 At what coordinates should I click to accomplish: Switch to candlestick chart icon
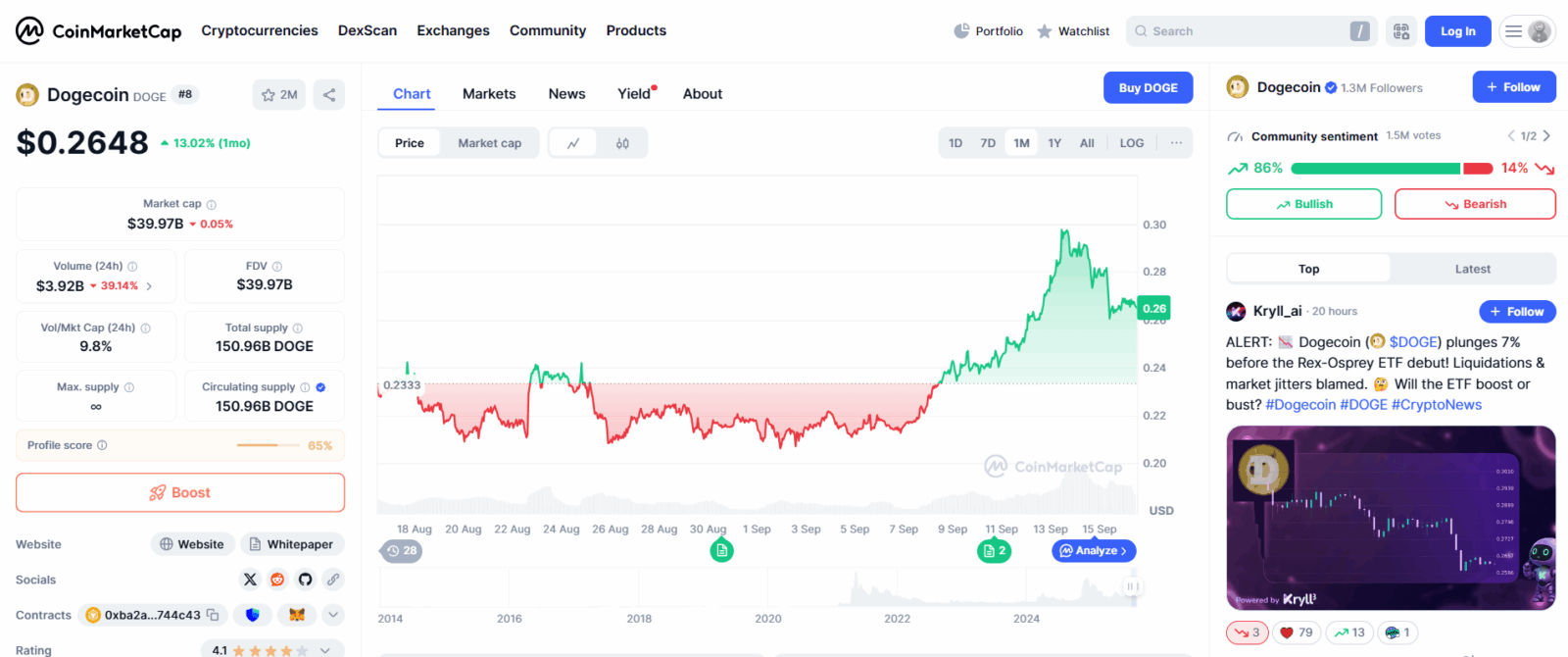[x=622, y=143]
